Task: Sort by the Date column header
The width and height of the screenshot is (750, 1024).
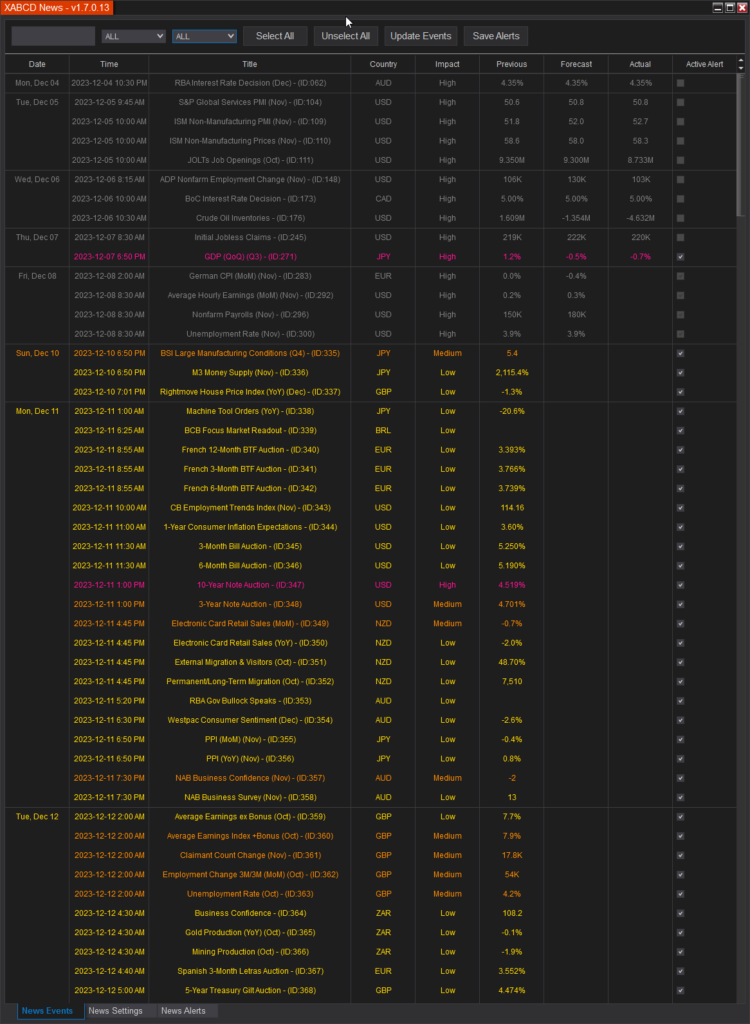Action: tap(37, 64)
